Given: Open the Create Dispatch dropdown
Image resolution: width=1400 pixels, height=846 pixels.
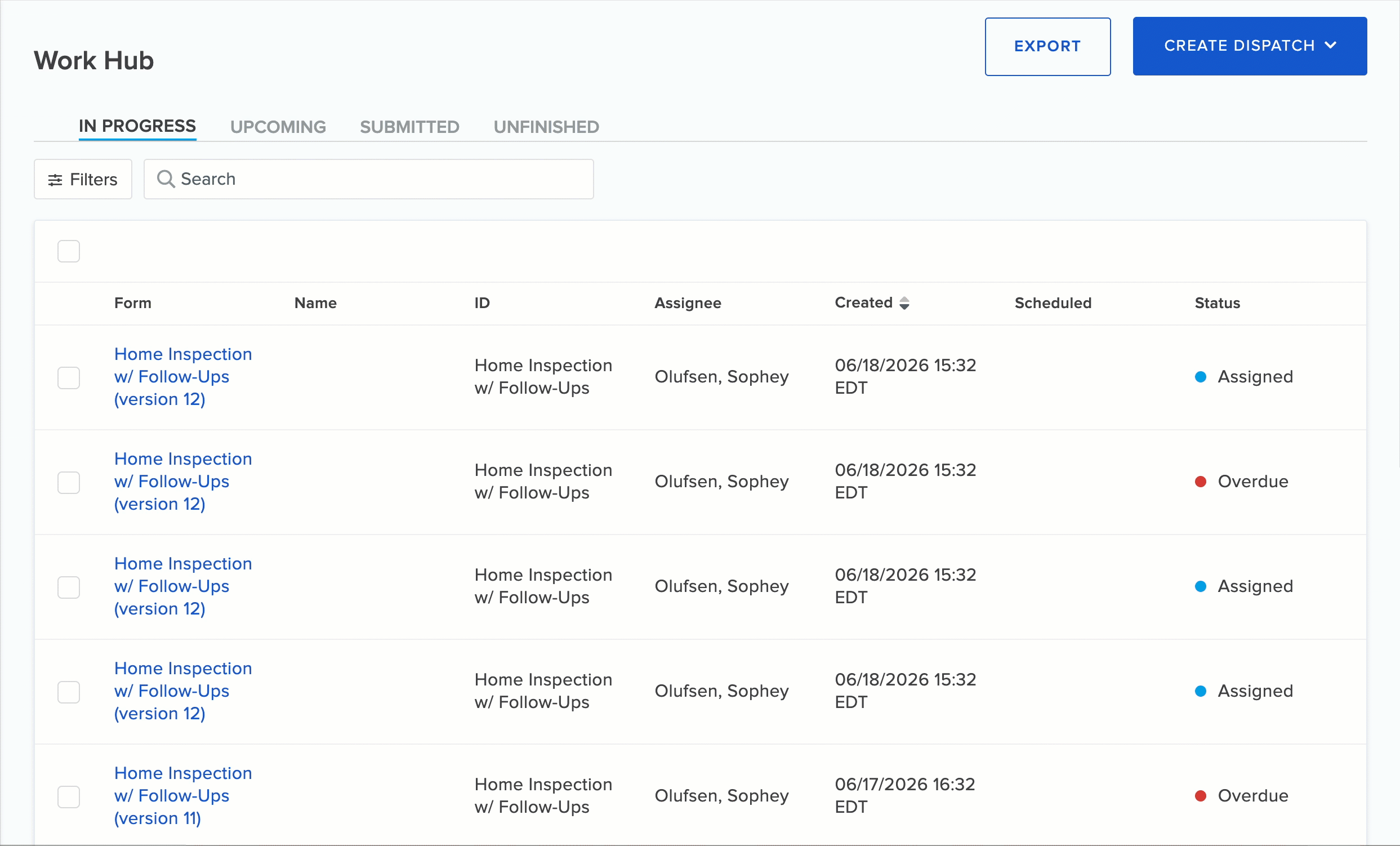Looking at the screenshot, I should tap(1250, 46).
